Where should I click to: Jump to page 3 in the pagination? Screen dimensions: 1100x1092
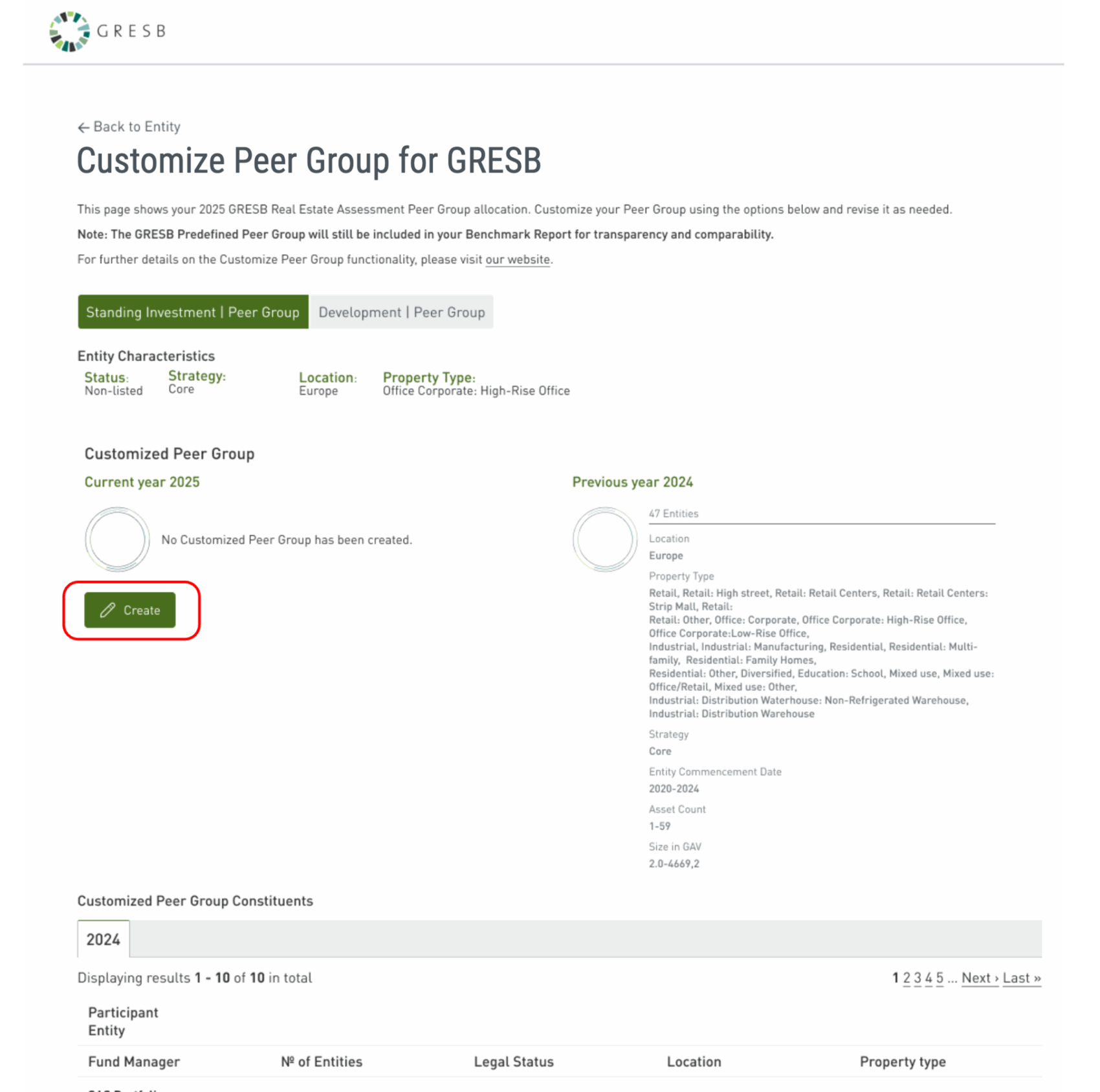[918, 977]
